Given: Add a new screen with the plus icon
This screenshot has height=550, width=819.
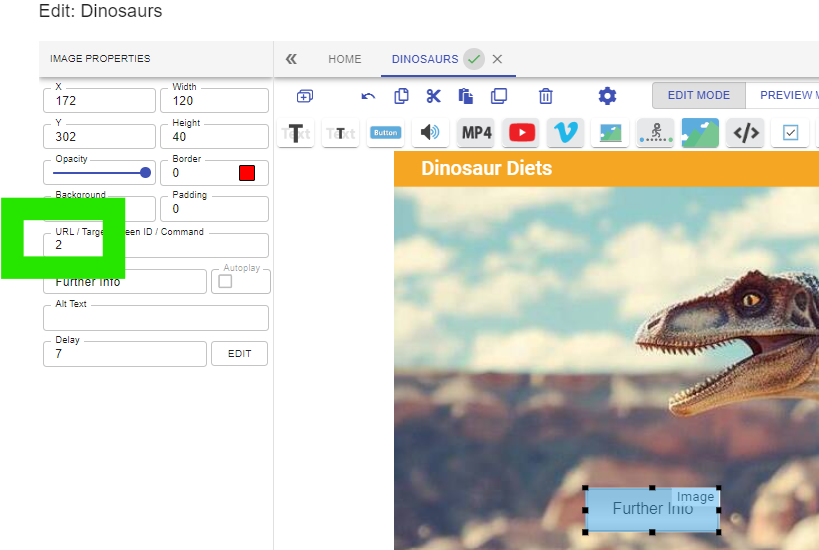Looking at the screenshot, I should [x=305, y=96].
